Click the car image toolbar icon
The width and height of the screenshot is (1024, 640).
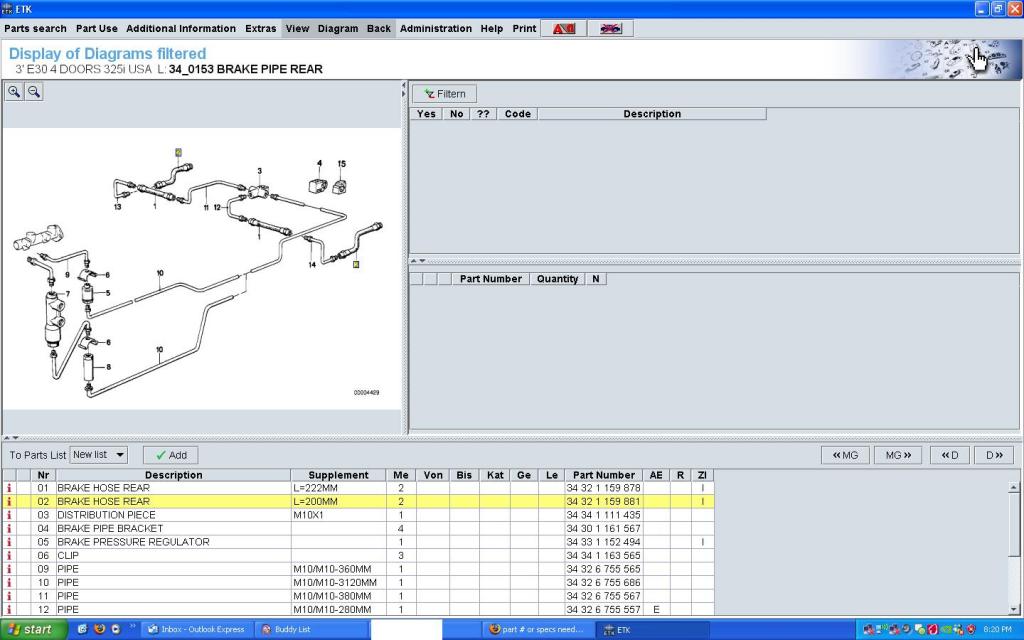tap(610, 29)
